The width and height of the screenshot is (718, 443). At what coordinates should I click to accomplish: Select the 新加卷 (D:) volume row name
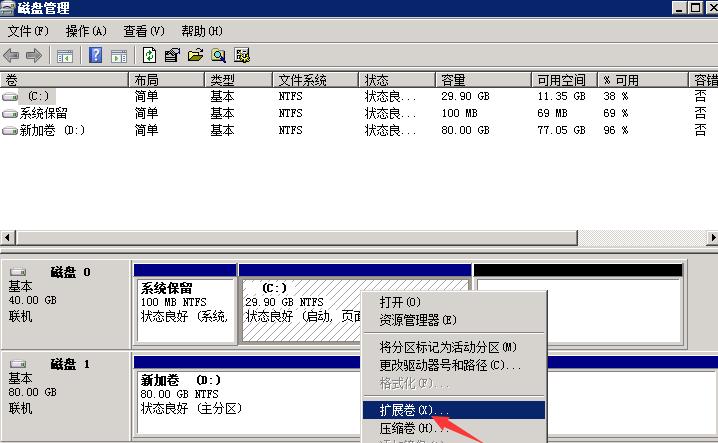(52, 131)
